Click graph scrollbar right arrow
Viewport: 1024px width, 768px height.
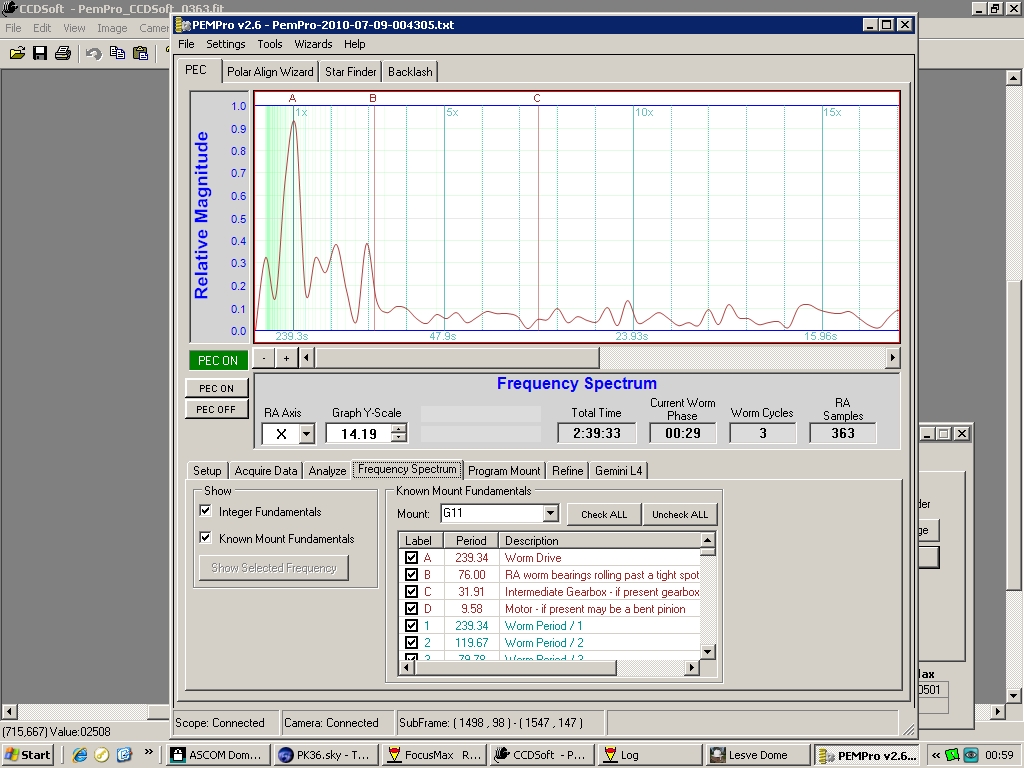(x=892, y=358)
